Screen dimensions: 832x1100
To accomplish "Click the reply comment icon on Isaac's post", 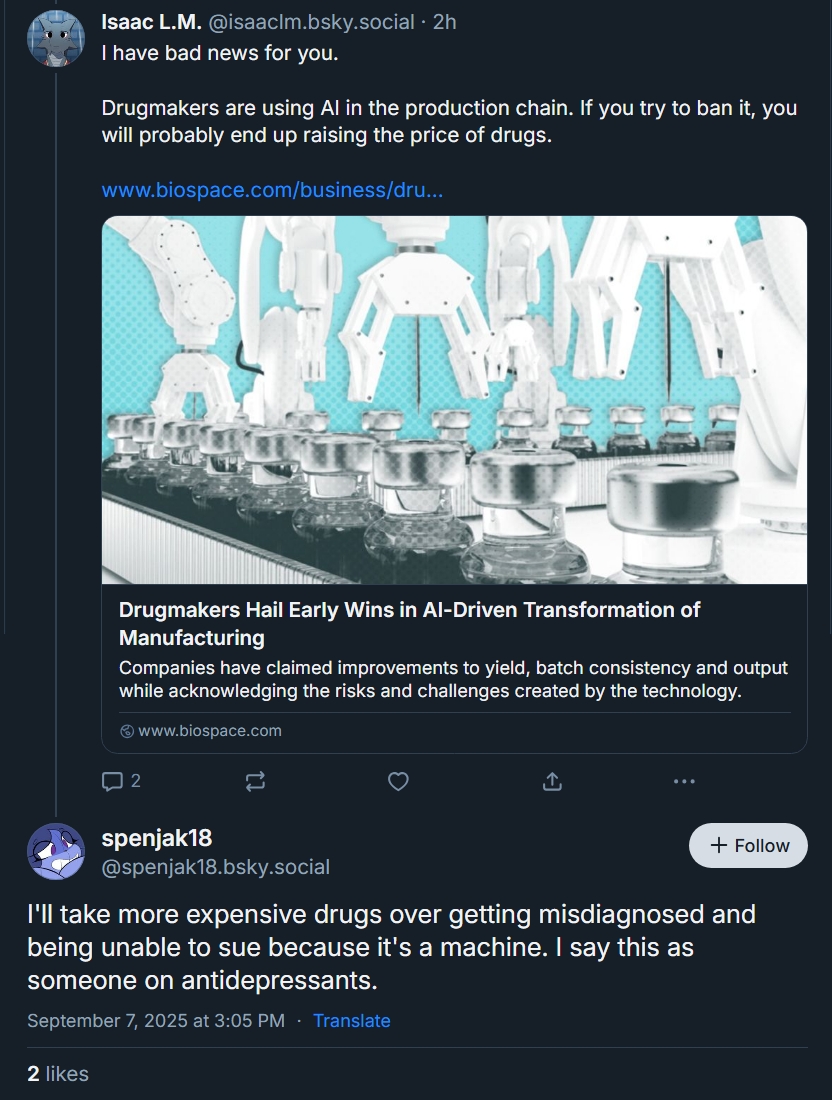I will [x=114, y=781].
